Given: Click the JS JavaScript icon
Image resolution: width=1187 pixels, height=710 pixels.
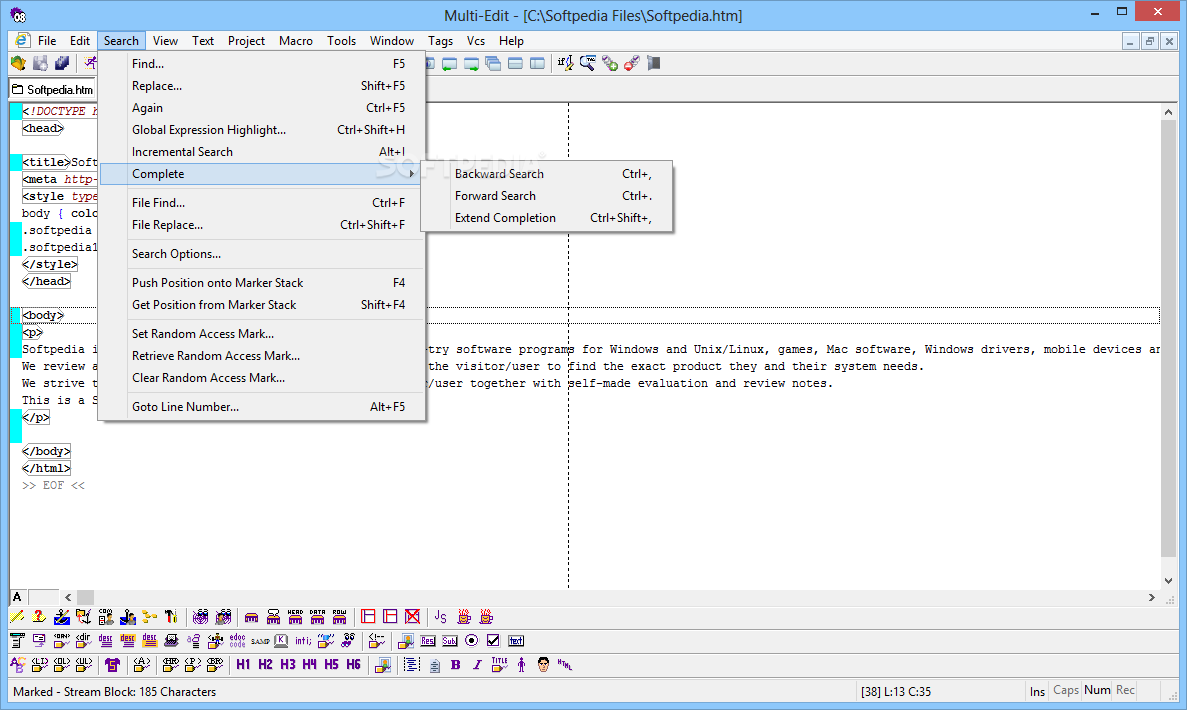Looking at the screenshot, I should coord(440,617).
